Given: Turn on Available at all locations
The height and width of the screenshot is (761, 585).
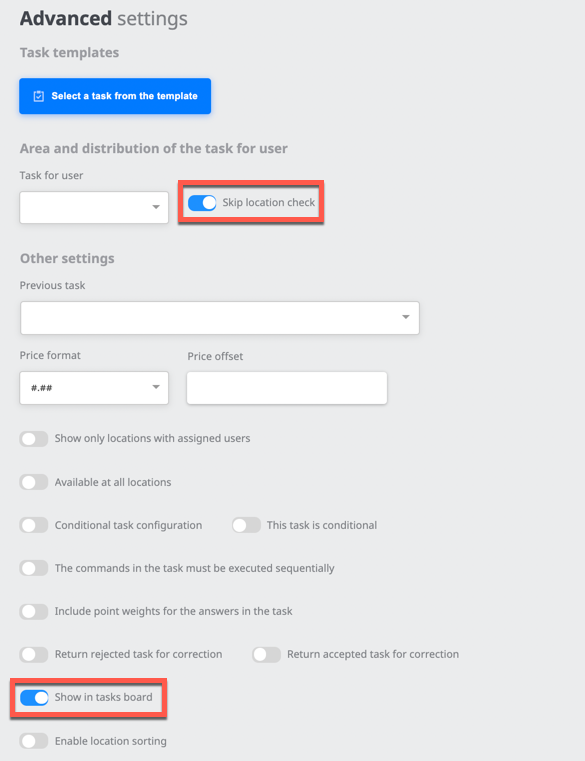Looking at the screenshot, I should point(34,482).
